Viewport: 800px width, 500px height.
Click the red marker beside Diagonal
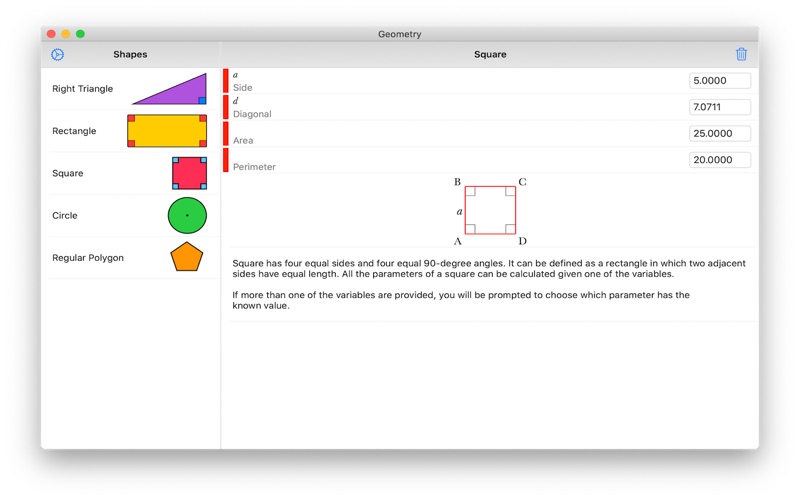coord(226,107)
